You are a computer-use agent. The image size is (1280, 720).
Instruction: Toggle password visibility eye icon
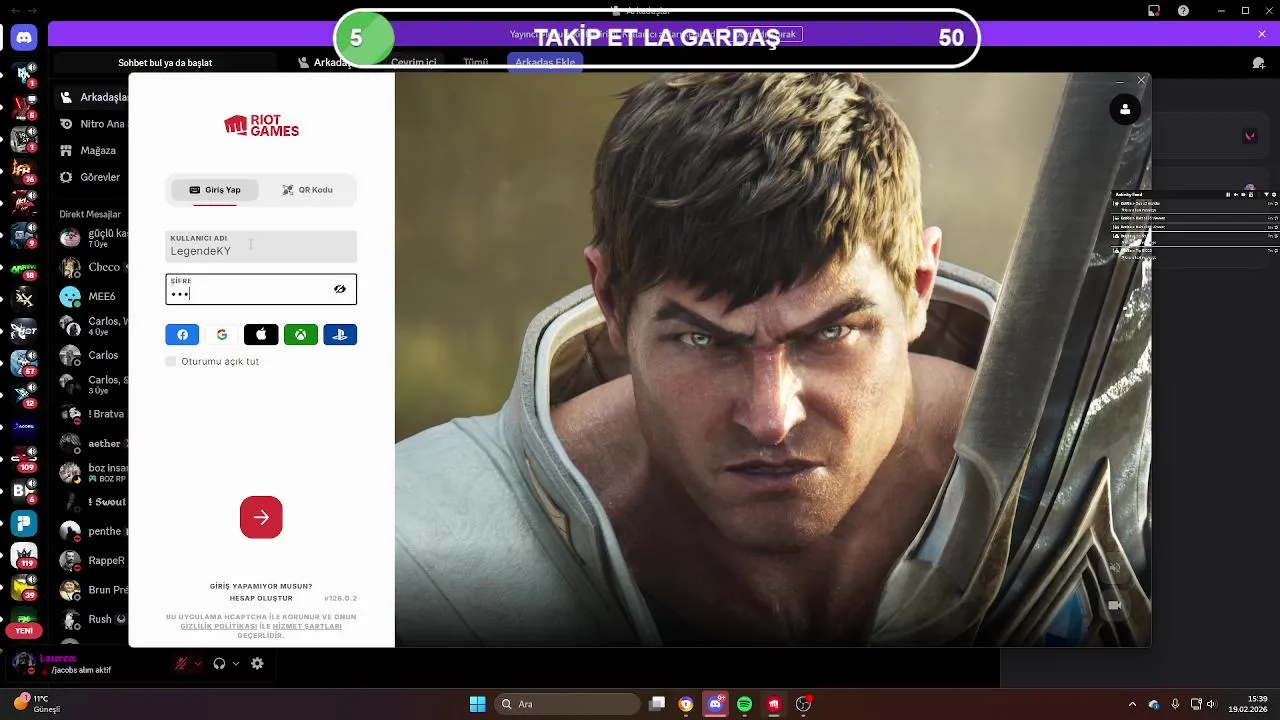340,289
